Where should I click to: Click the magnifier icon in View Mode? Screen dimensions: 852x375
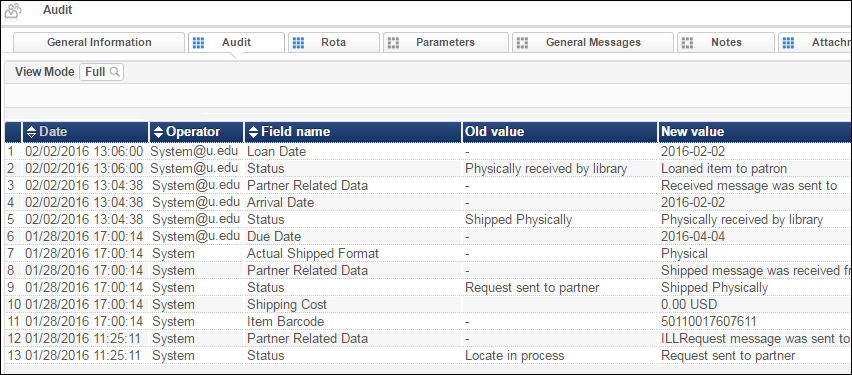pos(114,72)
